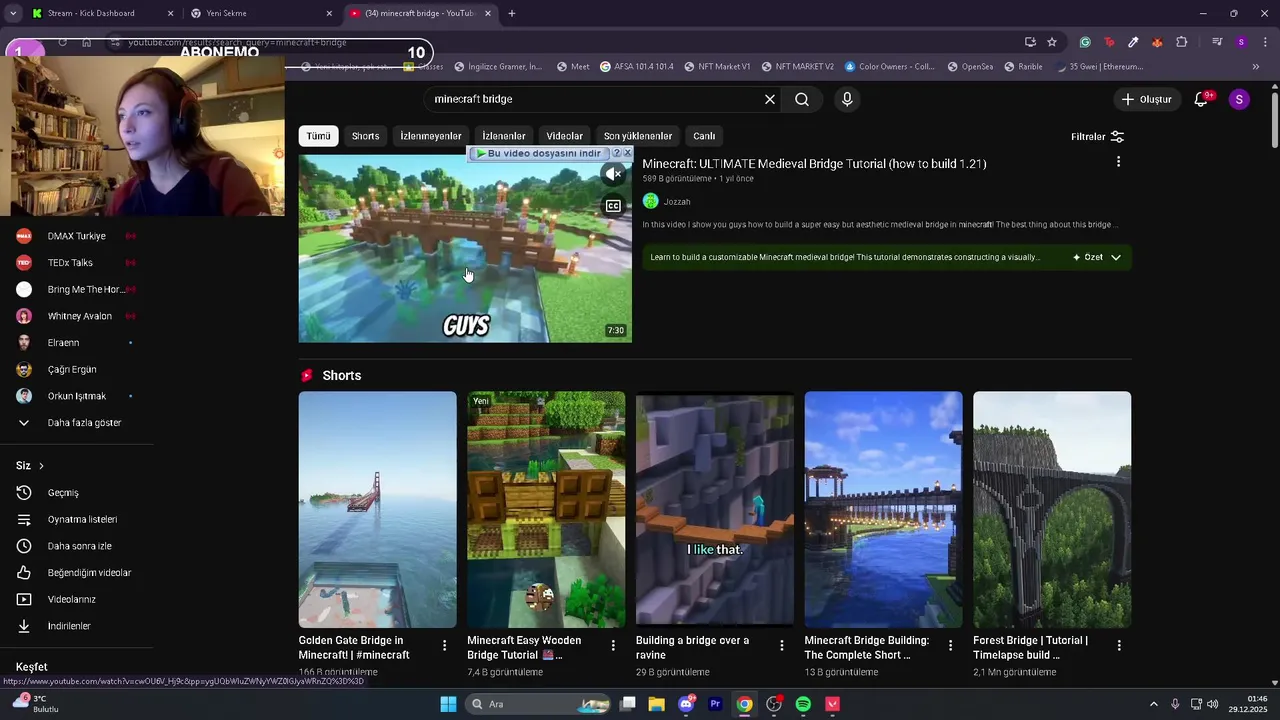Expand the 'Siz' section arrow
Viewport: 1280px width, 720px height.
click(x=41, y=466)
